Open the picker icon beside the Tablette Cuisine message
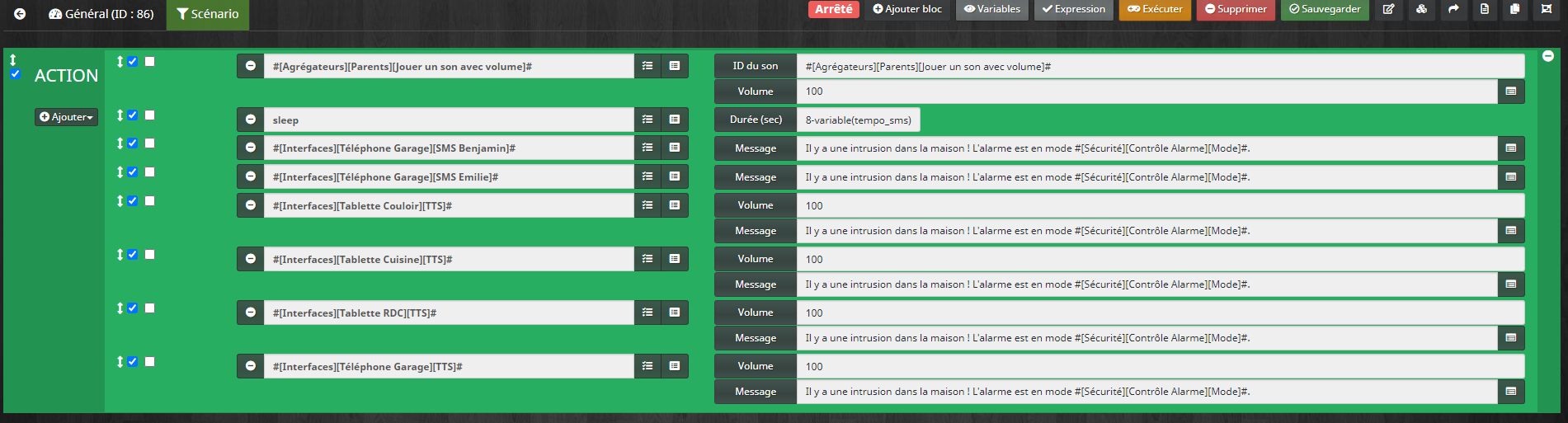Screen dimensions: 1568x423 point(1511,284)
